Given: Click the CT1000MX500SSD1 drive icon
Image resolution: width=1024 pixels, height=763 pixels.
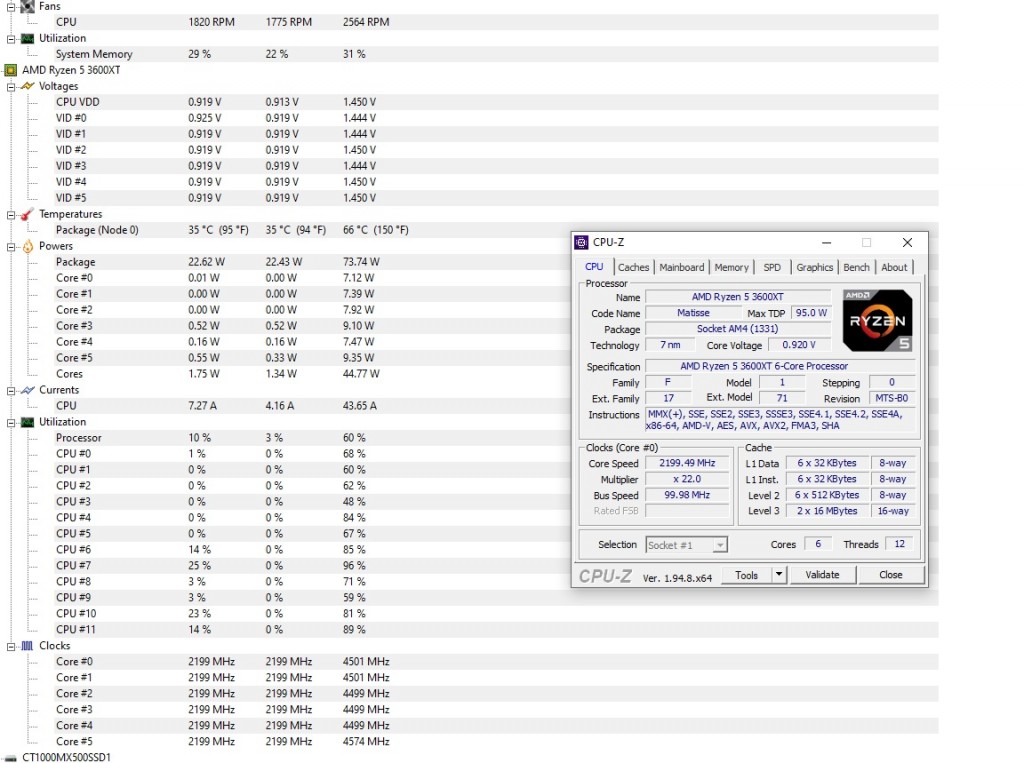Looking at the screenshot, I should click(x=10, y=758).
